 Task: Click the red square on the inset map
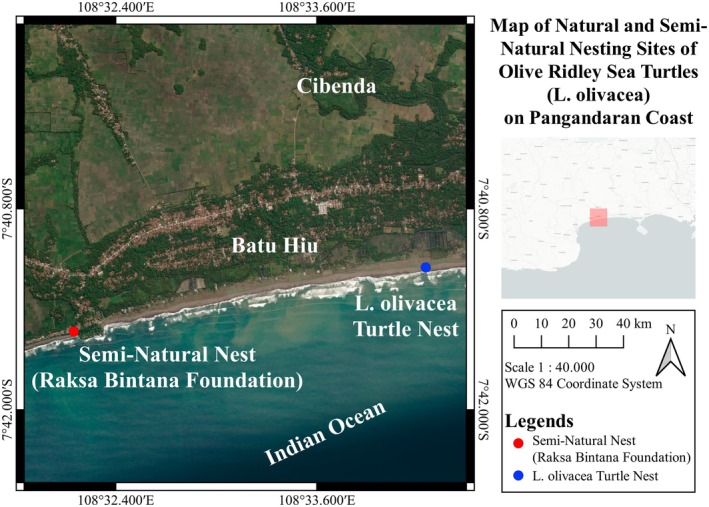(x=598, y=217)
